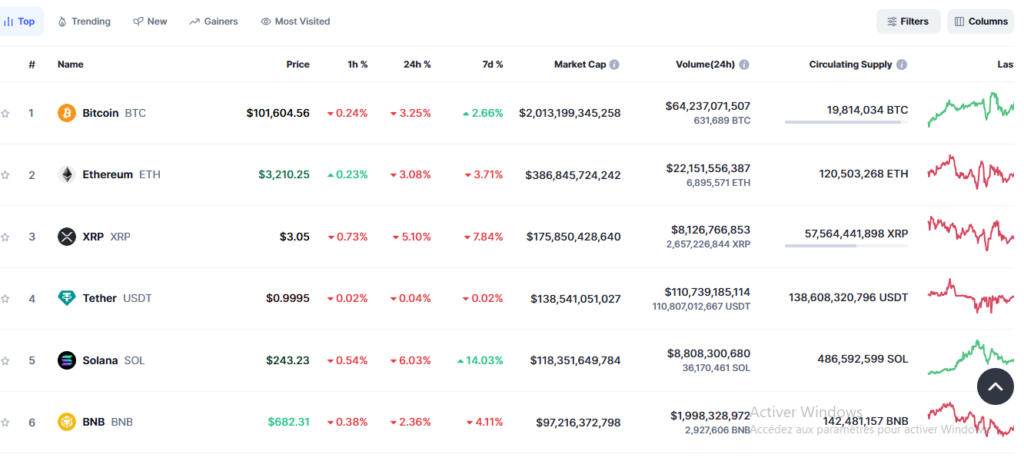Click the BNB logo icon
1024x461 pixels.
coord(67,422)
